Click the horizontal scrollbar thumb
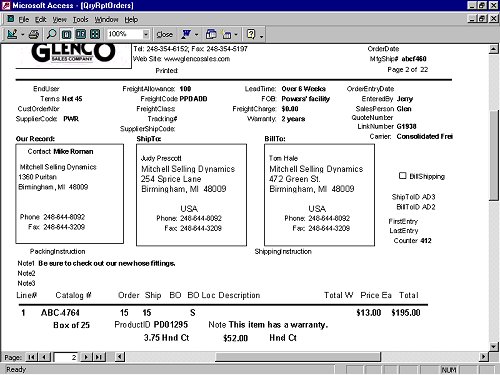500x375 pixels. pos(298,357)
